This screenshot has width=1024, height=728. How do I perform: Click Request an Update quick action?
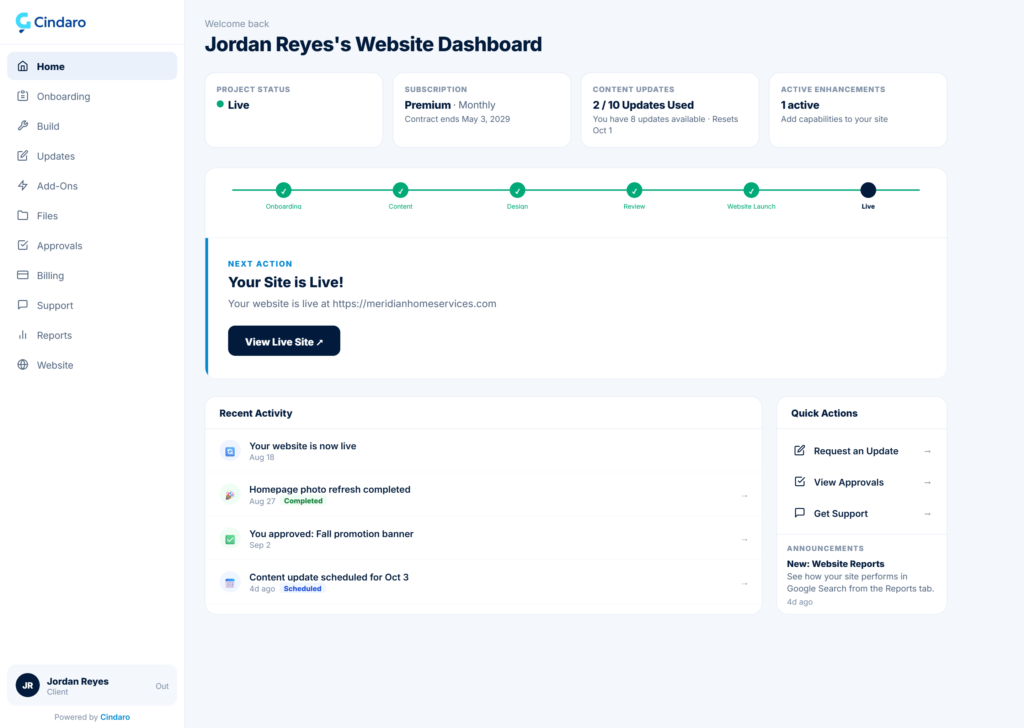coord(861,451)
